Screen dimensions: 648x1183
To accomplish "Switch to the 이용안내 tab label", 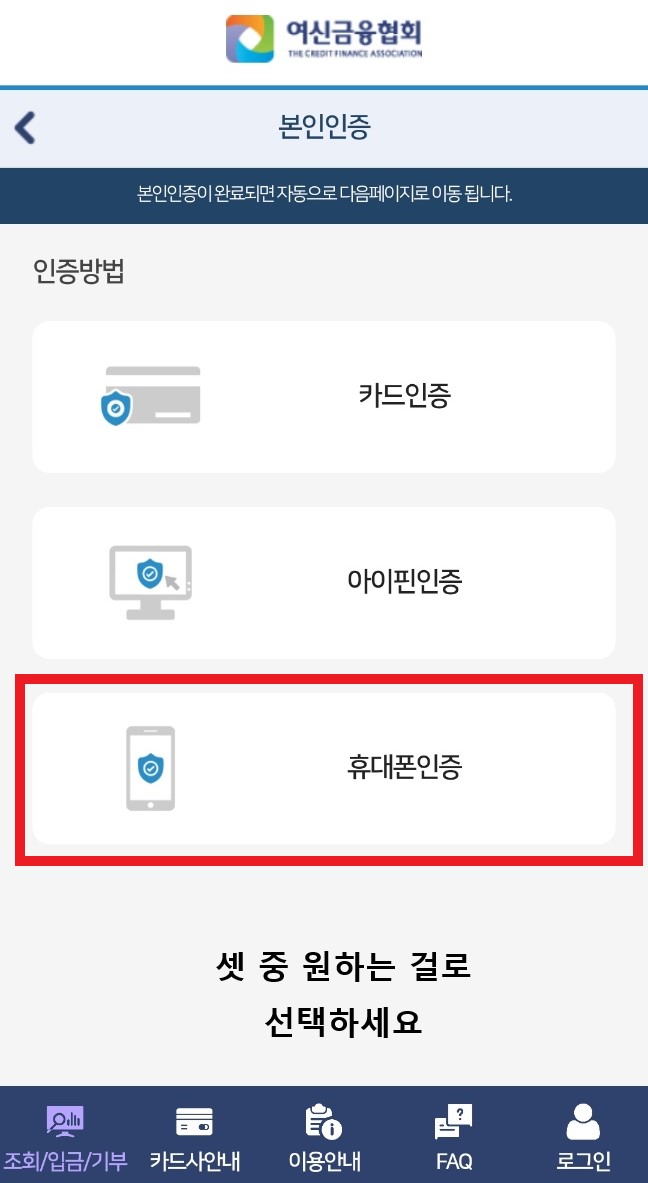I will point(324,1160).
